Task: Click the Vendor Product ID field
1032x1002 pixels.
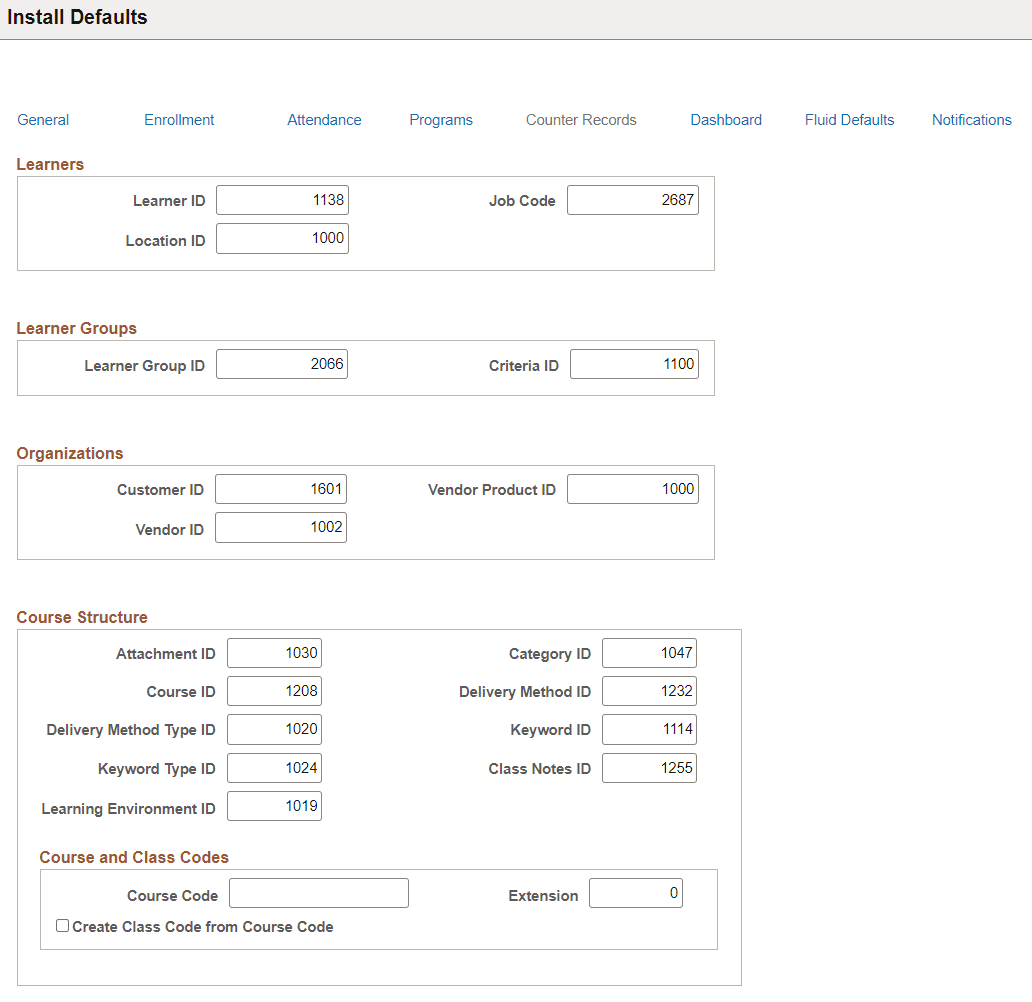Action: pyautogui.click(x=632, y=489)
